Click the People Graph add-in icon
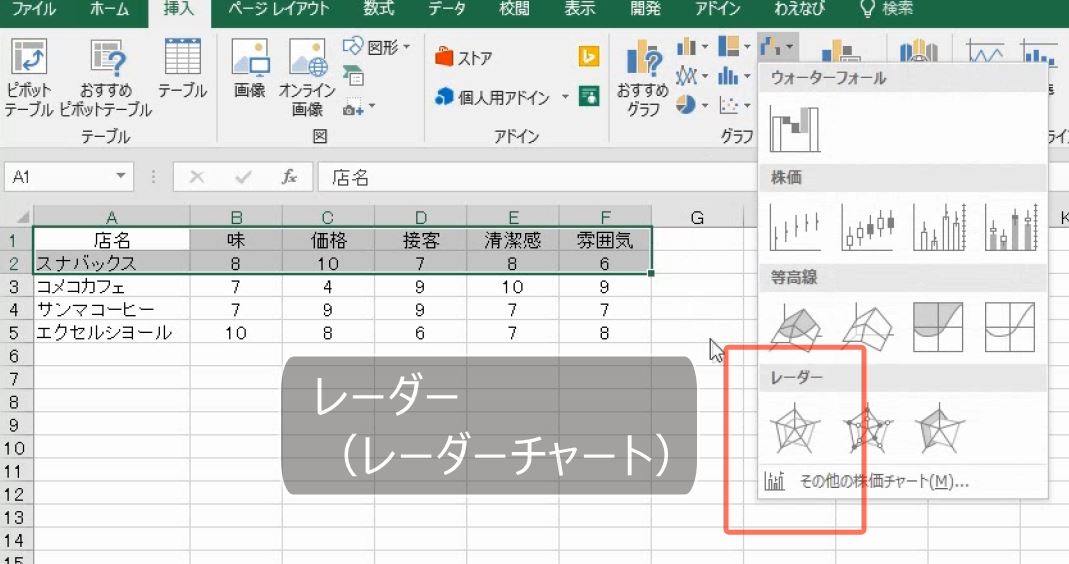Screen dimensions: 1069x564 click(589, 96)
